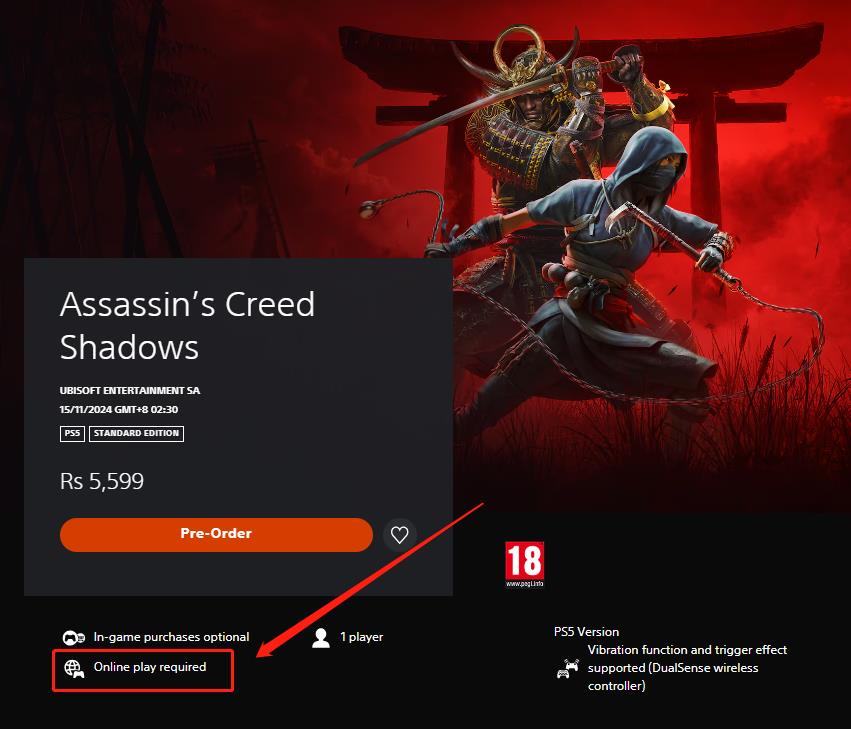Click the Assassin's Creed Shadows title
This screenshot has width=851, height=729.
(187, 325)
